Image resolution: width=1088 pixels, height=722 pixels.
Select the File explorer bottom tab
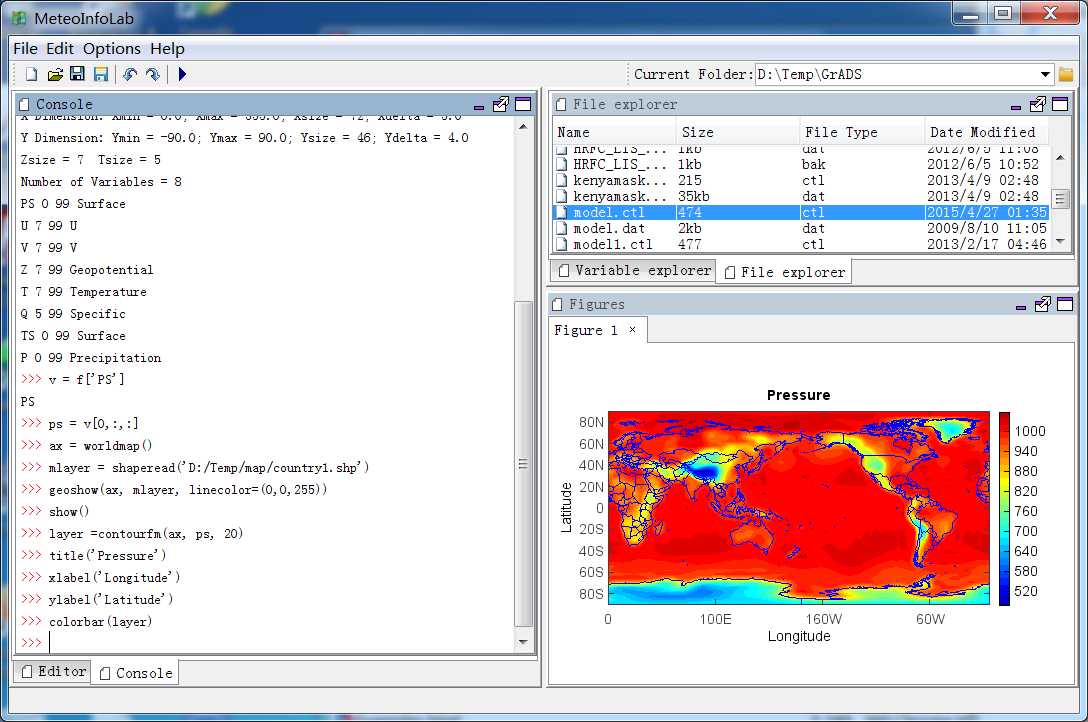tap(785, 272)
